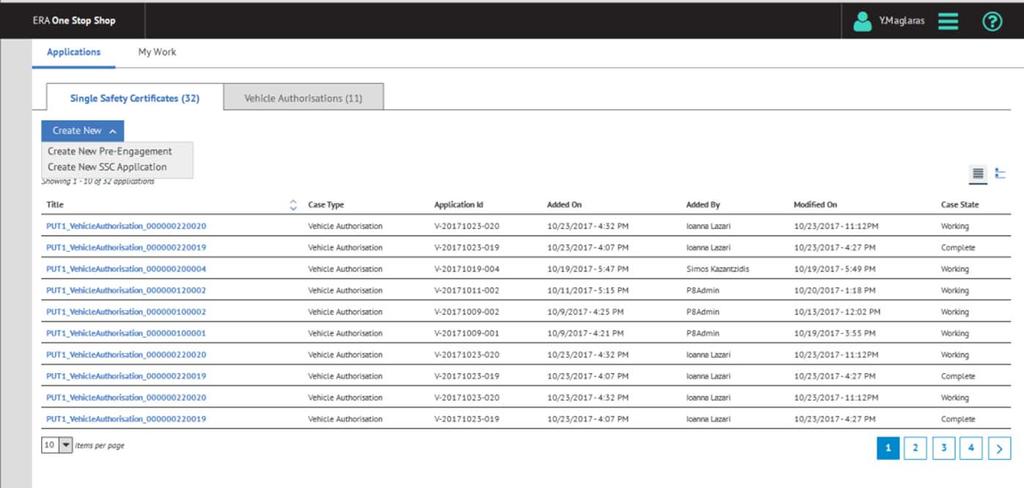Image resolution: width=1024 pixels, height=488 pixels.
Task: Click the Y.Maglaras username
Action: click(901, 21)
